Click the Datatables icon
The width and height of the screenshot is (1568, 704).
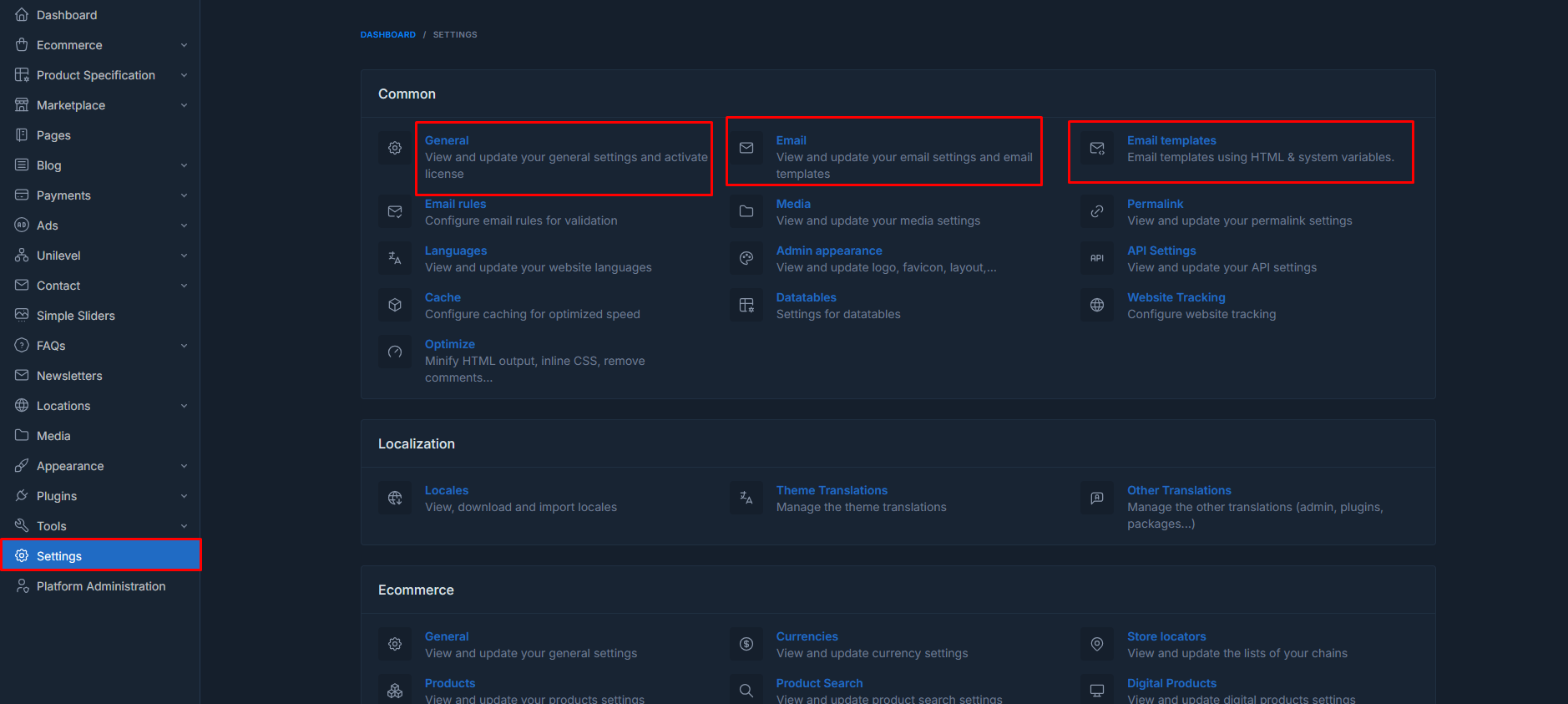pyautogui.click(x=746, y=305)
